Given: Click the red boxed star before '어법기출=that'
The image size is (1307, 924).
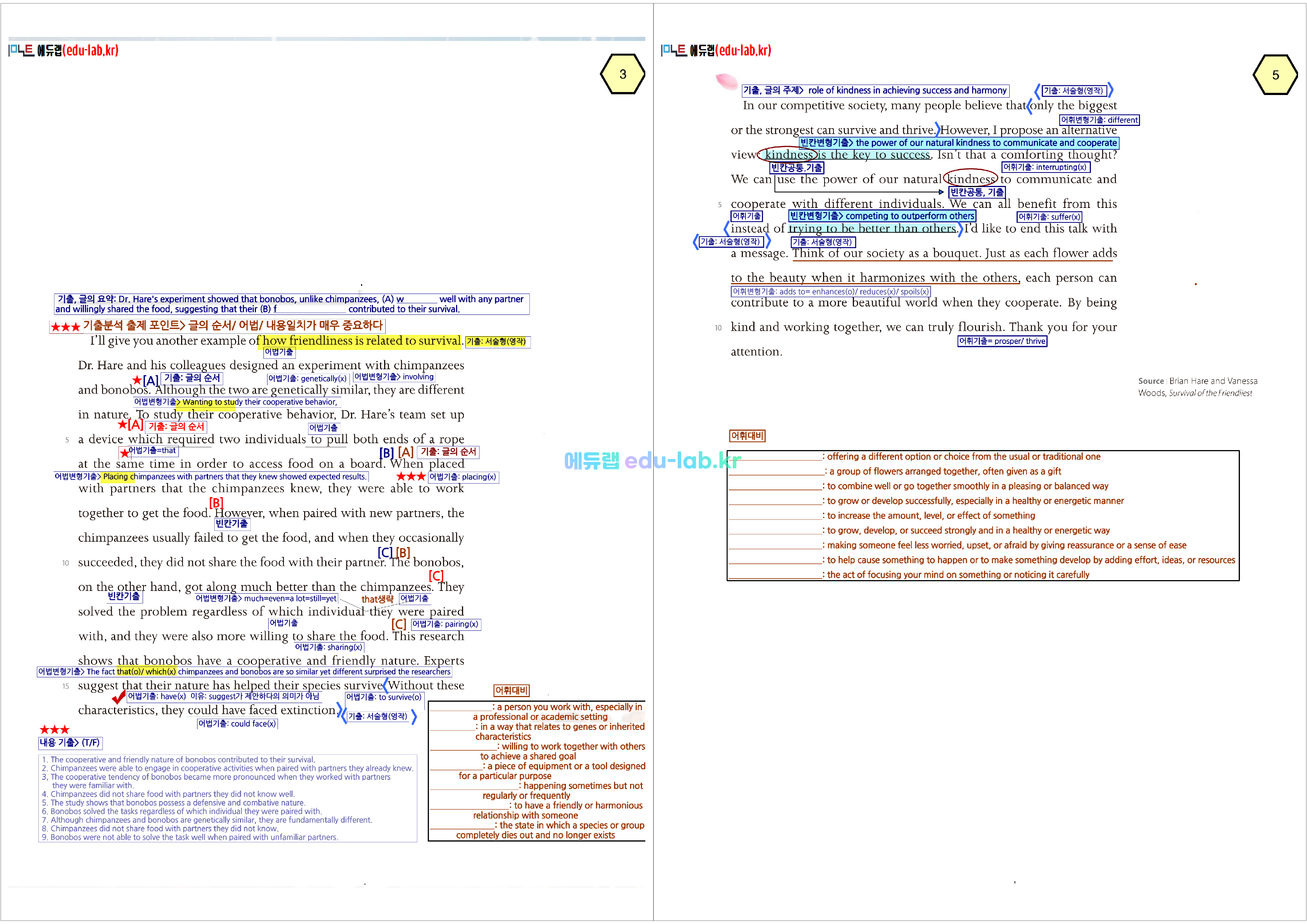Looking at the screenshot, I should point(125,453).
